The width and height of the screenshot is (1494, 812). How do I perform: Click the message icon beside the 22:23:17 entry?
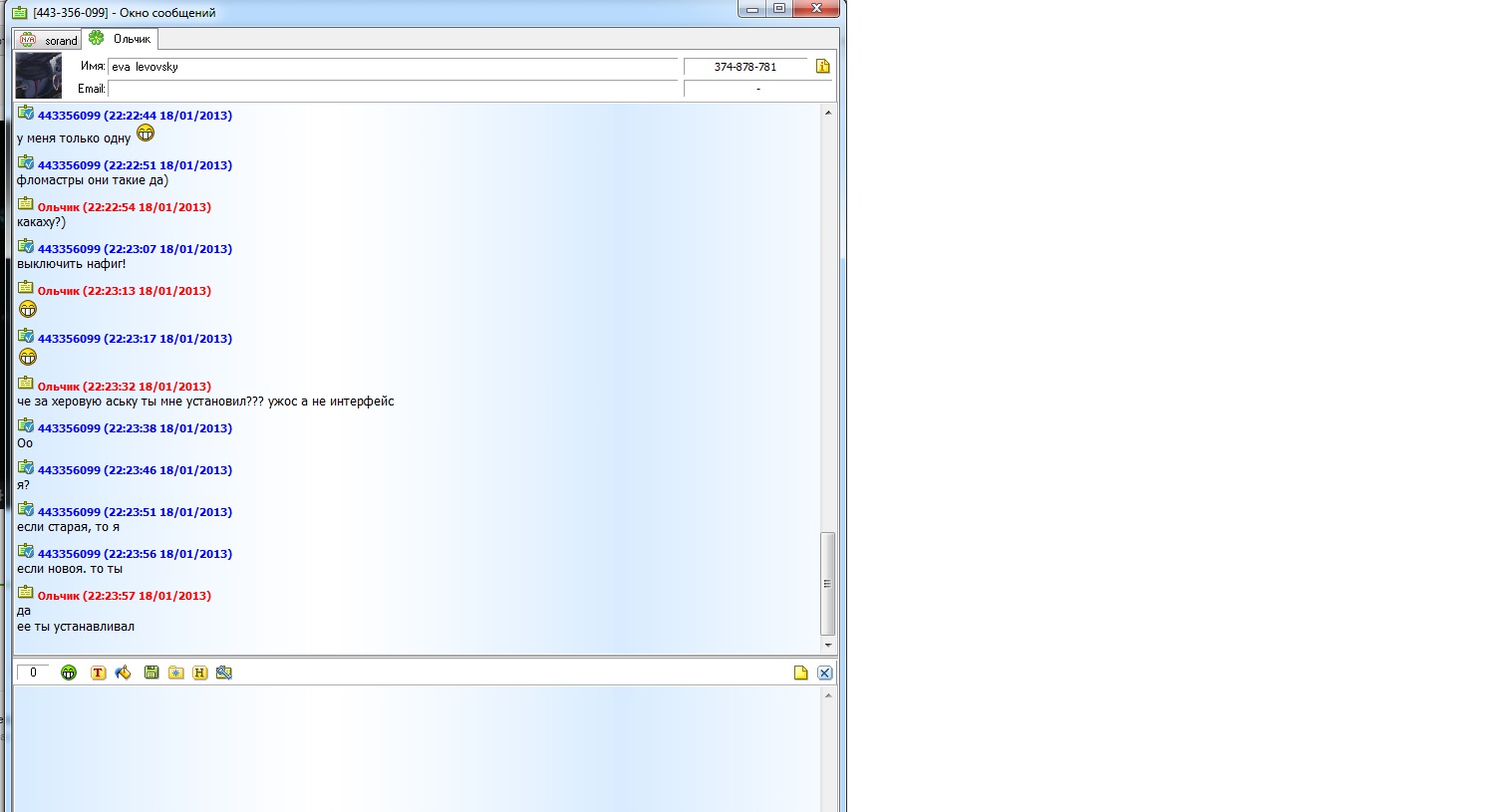[x=26, y=336]
